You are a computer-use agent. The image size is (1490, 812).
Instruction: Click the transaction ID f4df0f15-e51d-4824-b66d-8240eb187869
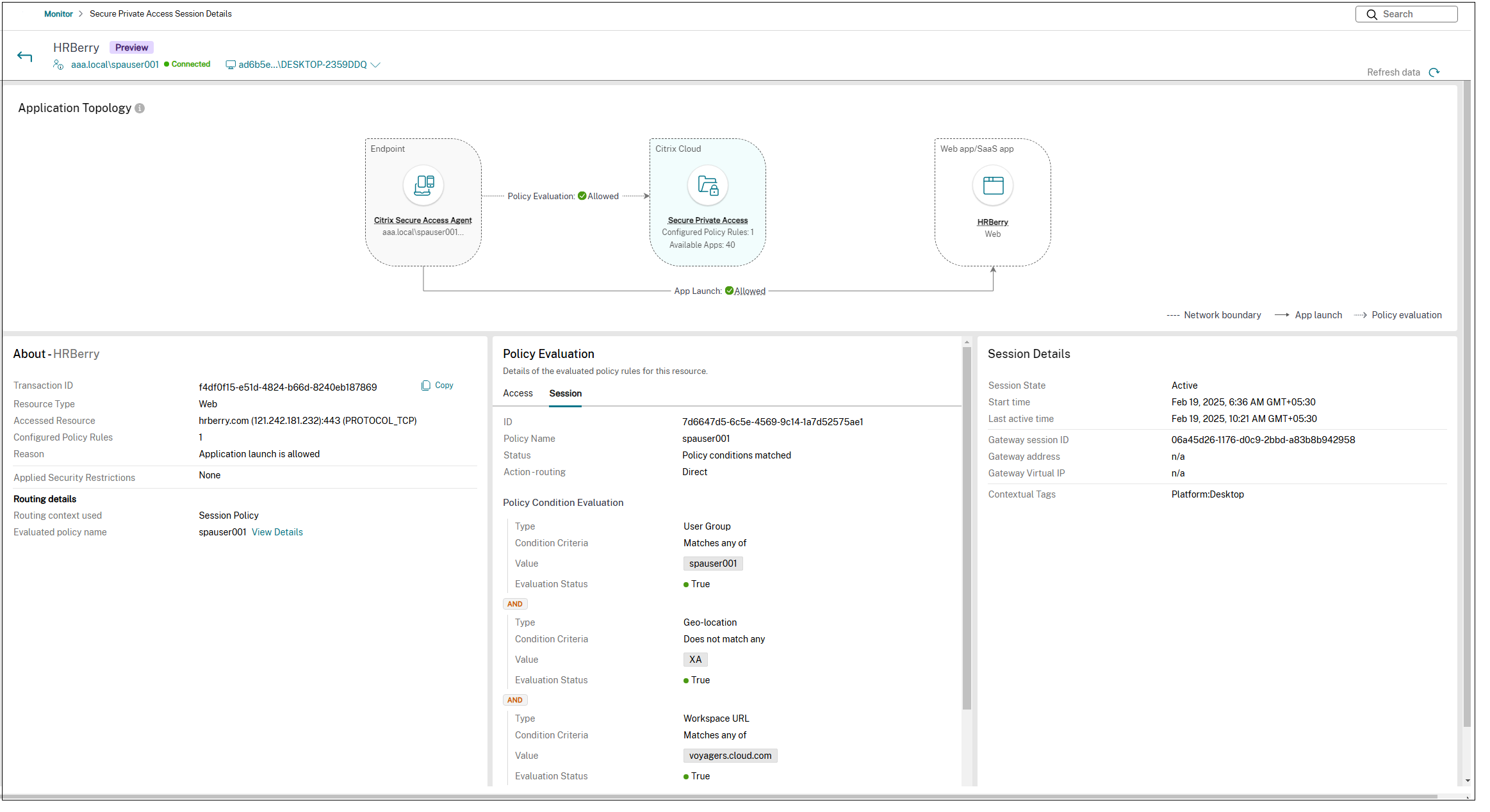[288, 387]
